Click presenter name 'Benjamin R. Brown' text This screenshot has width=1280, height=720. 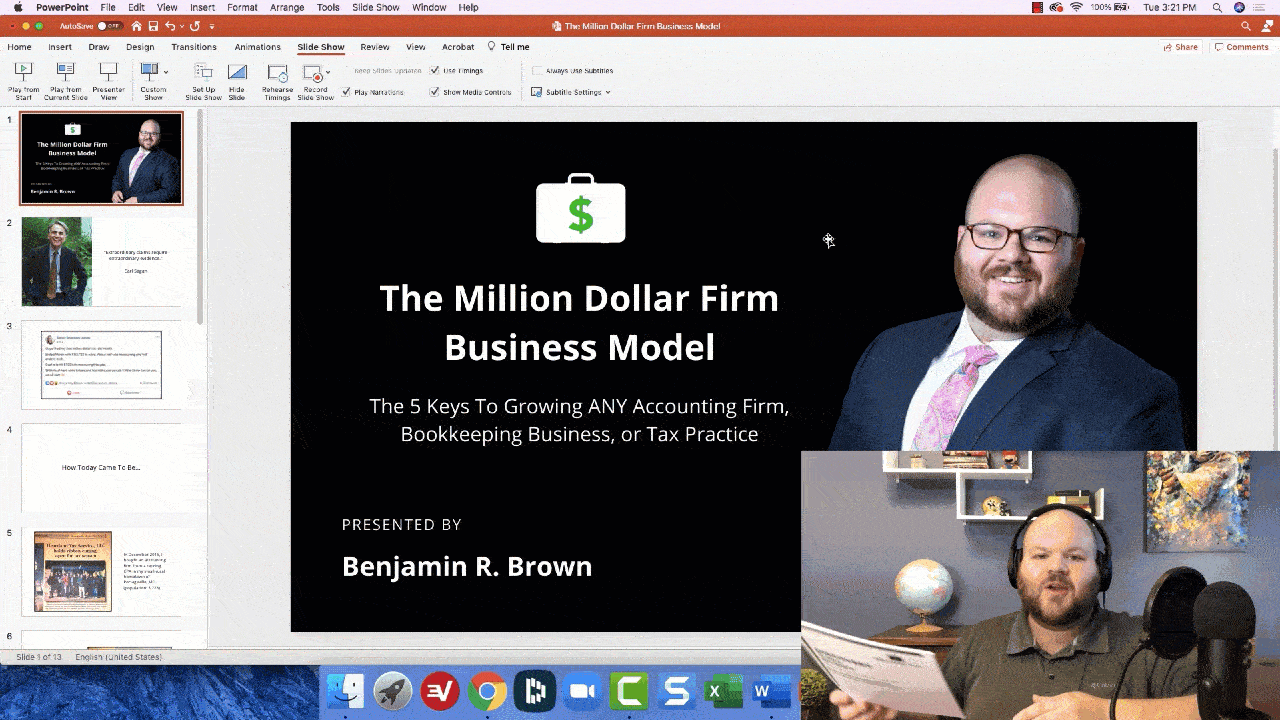coord(467,566)
